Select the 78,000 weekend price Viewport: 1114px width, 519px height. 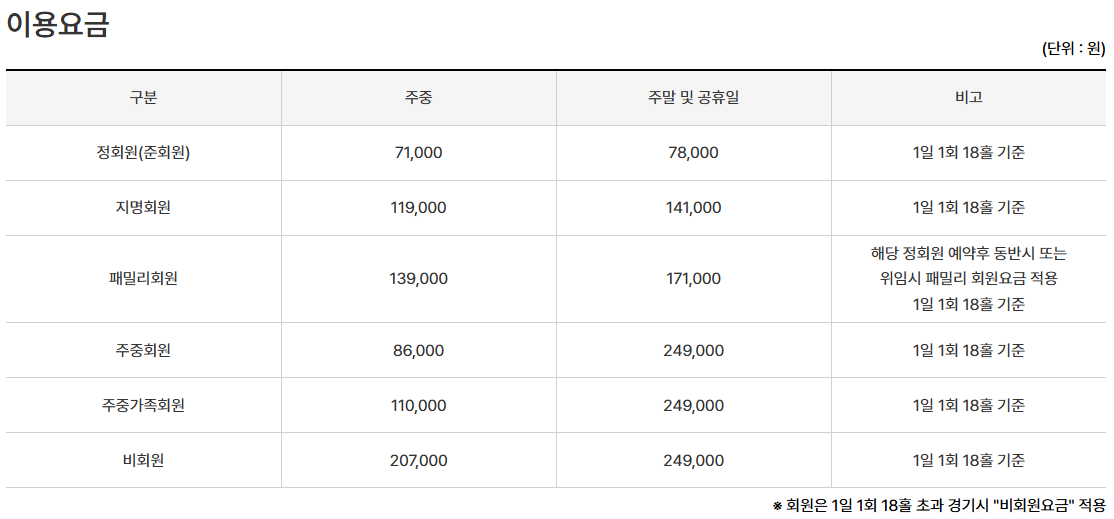point(693,153)
